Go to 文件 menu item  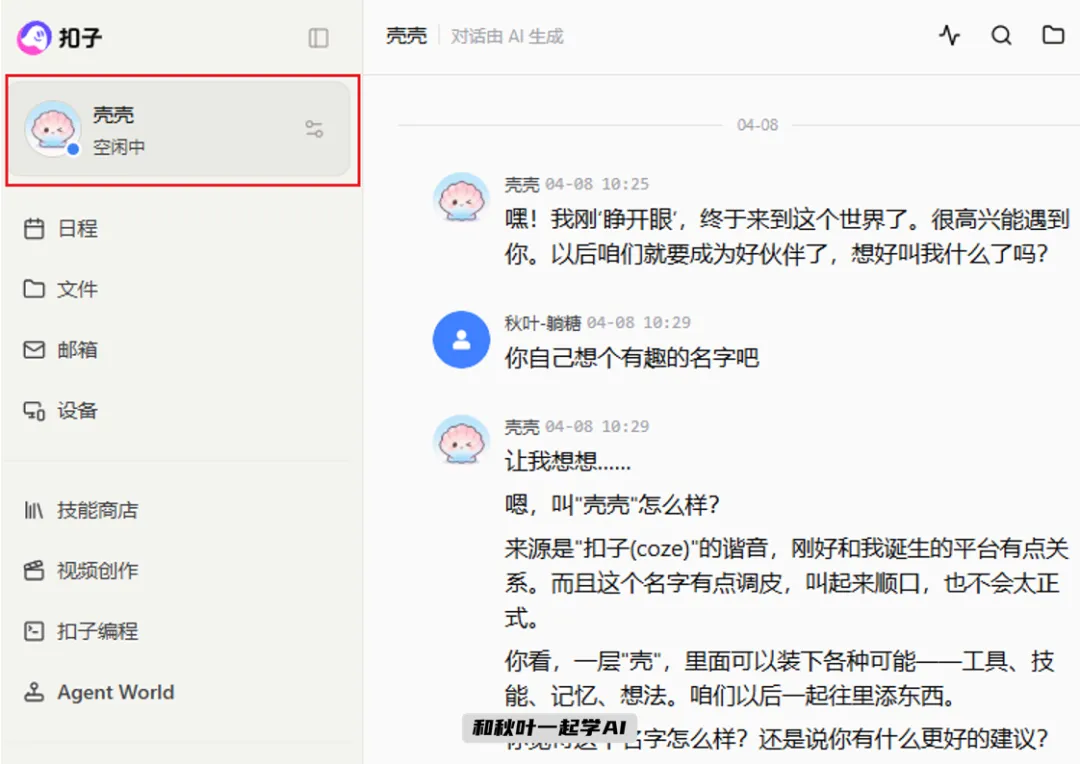point(78,289)
